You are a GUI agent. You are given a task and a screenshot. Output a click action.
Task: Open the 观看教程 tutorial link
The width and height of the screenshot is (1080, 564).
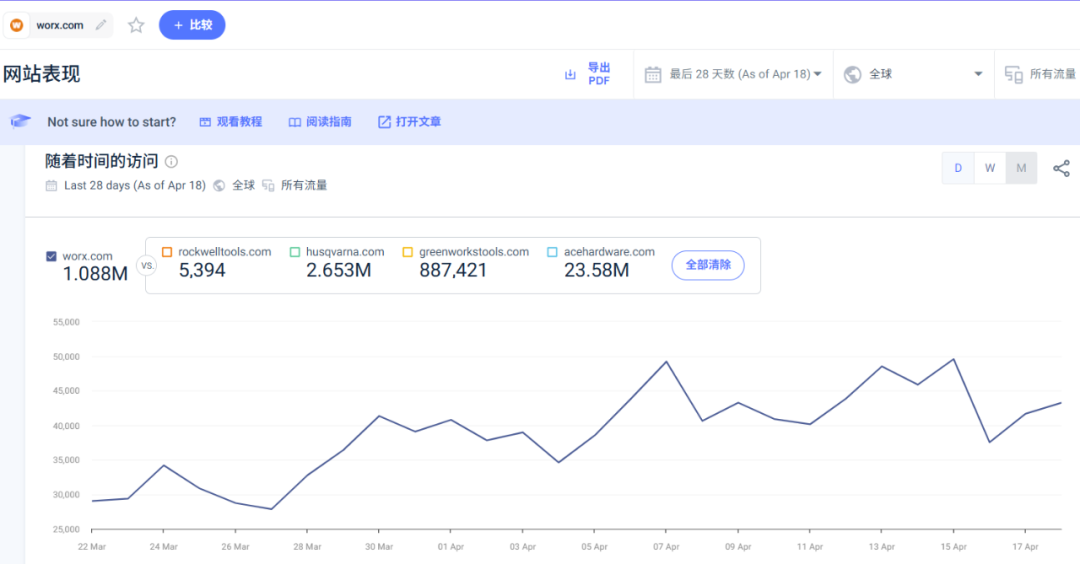231,122
